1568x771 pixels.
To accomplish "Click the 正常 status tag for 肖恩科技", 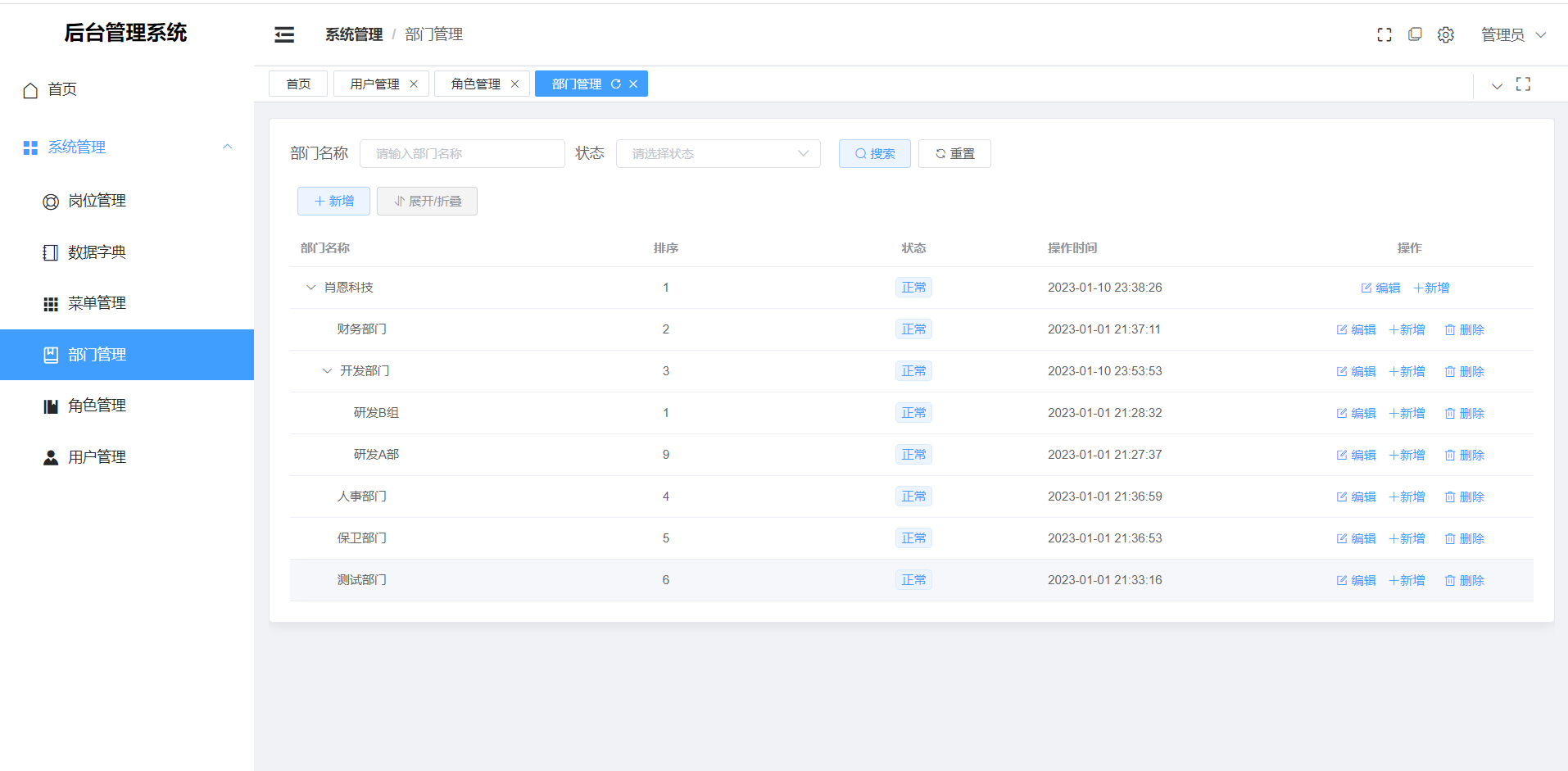I will [x=913, y=288].
